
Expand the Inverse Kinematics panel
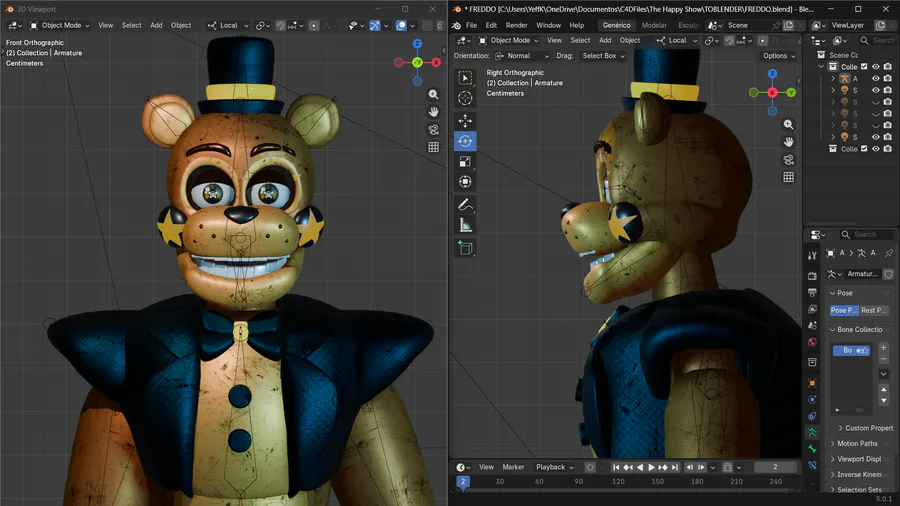(x=858, y=474)
